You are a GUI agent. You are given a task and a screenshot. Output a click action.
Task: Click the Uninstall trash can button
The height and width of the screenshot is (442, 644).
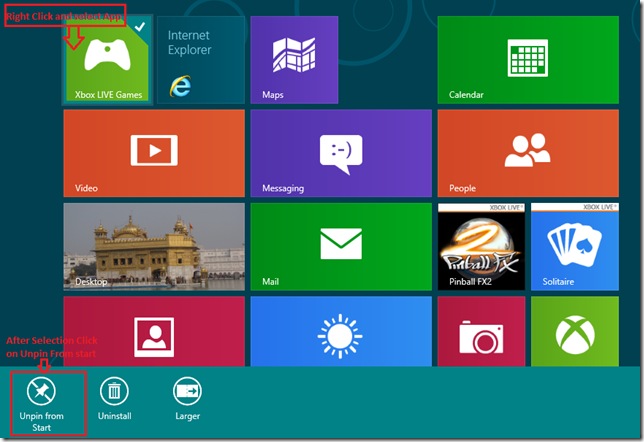click(x=114, y=399)
